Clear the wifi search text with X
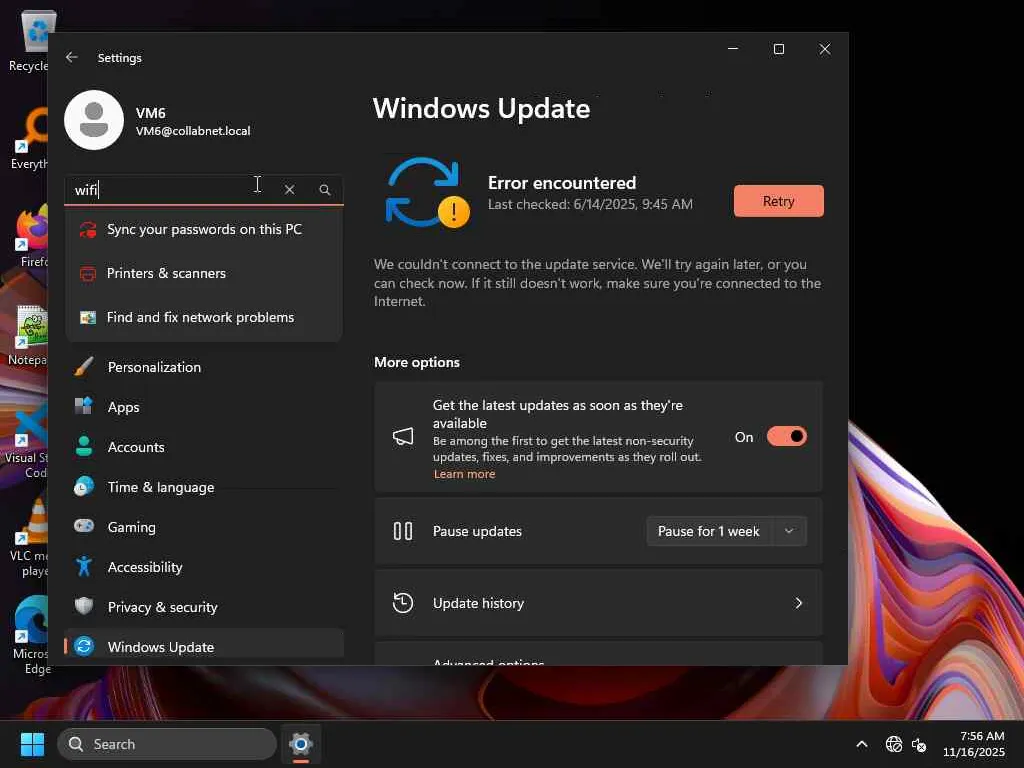The width and height of the screenshot is (1024, 768). (289, 189)
